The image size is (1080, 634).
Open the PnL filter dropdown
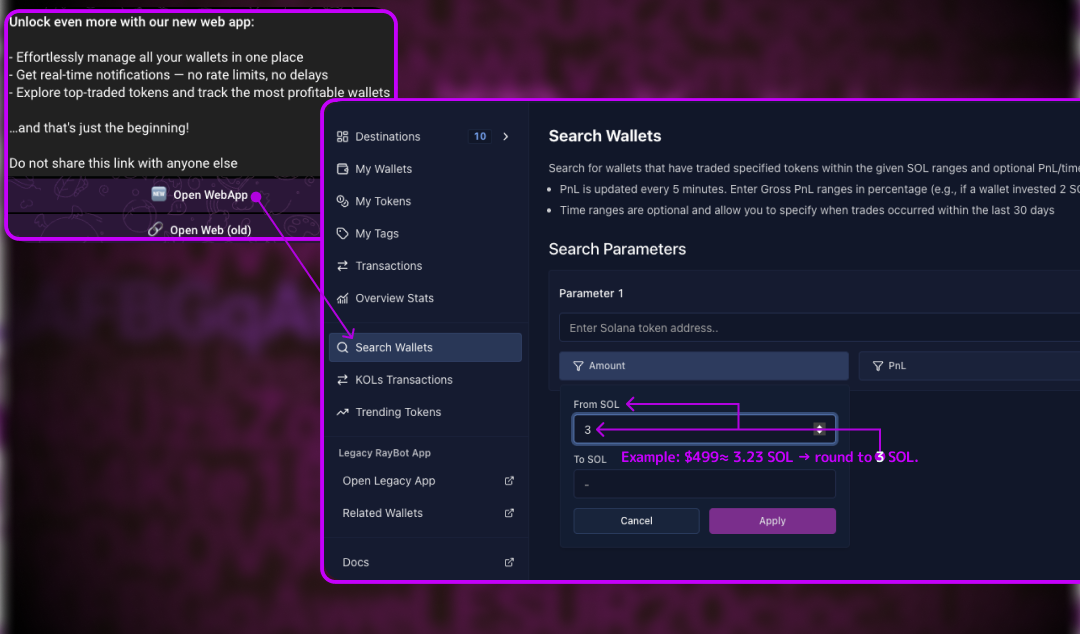[x=969, y=366]
